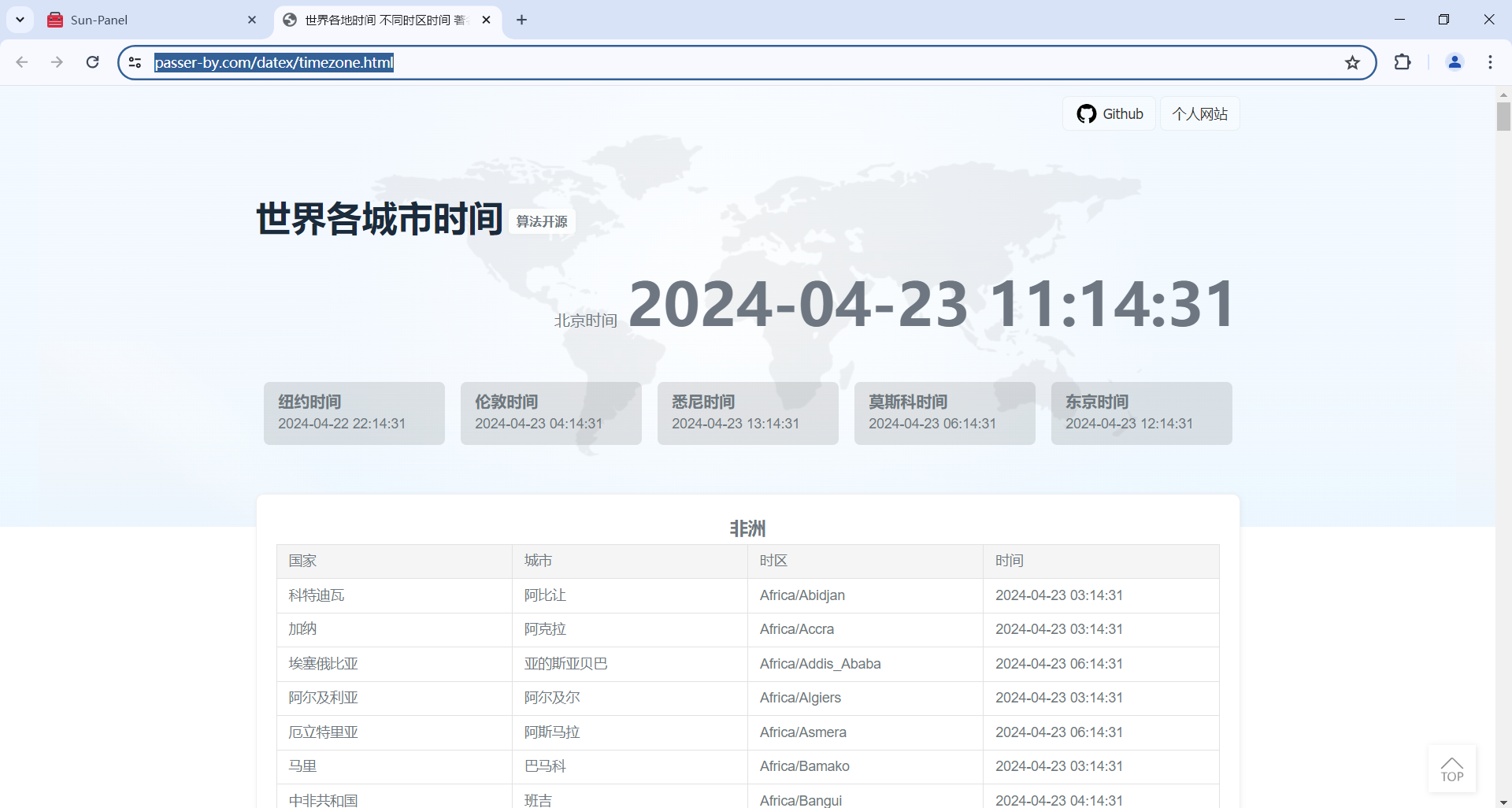
Task: Select the 埃塞俄比亚 country cell
Action: 395,664
